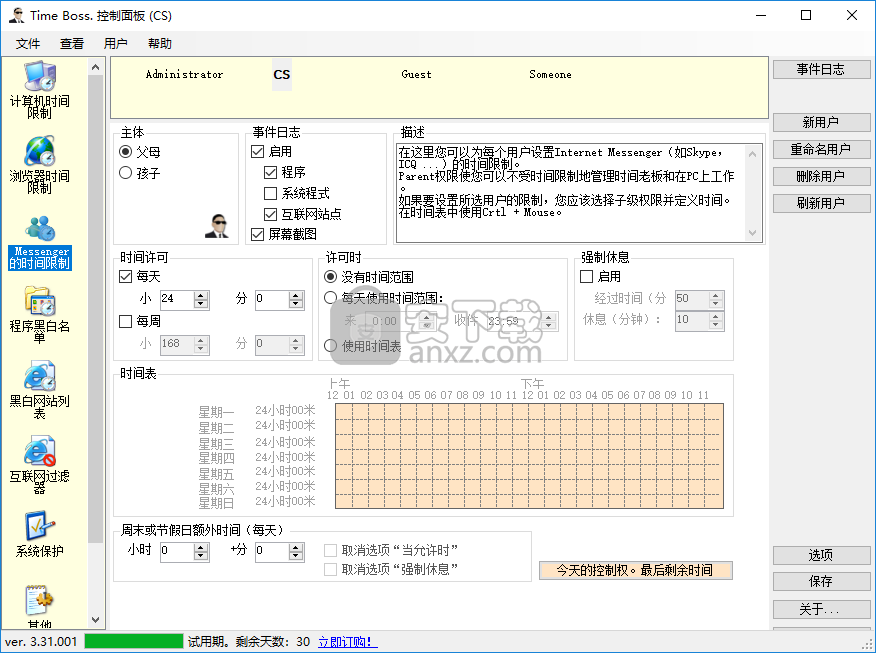Toggle the 程序 logging checkbox
Screen dimensions: 876x653
pyautogui.click(x=270, y=172)
